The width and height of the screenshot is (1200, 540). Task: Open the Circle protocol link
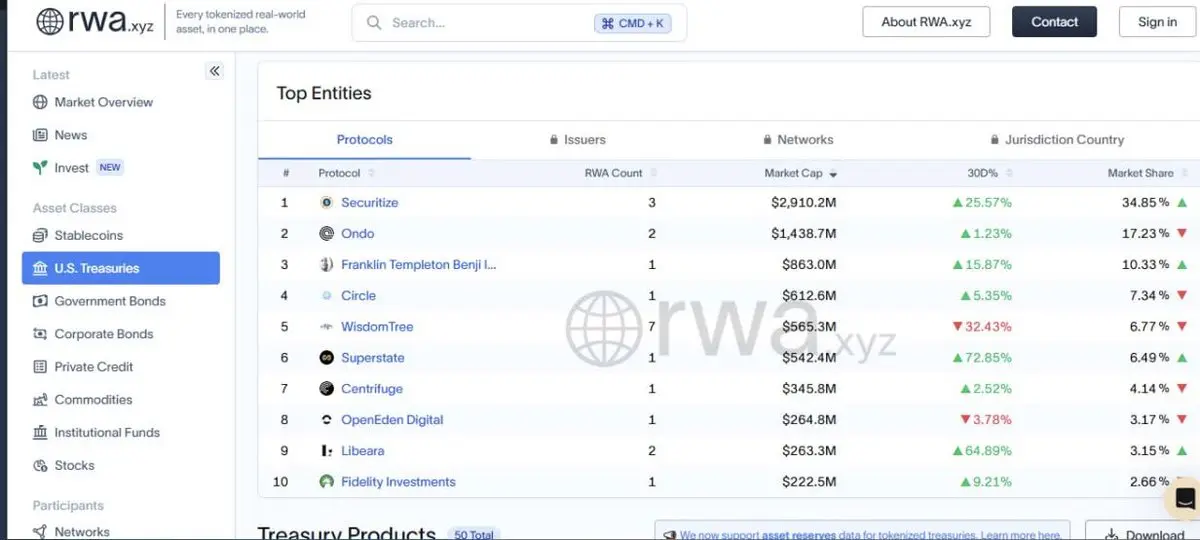359,296
